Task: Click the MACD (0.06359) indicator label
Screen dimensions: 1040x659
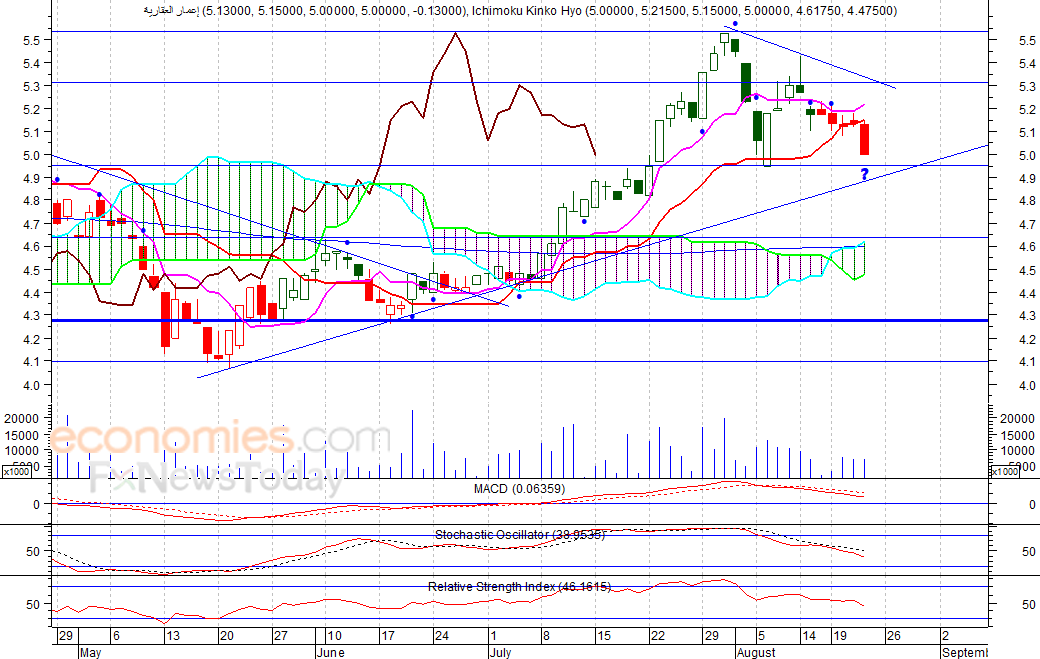Action: point(519,489)
